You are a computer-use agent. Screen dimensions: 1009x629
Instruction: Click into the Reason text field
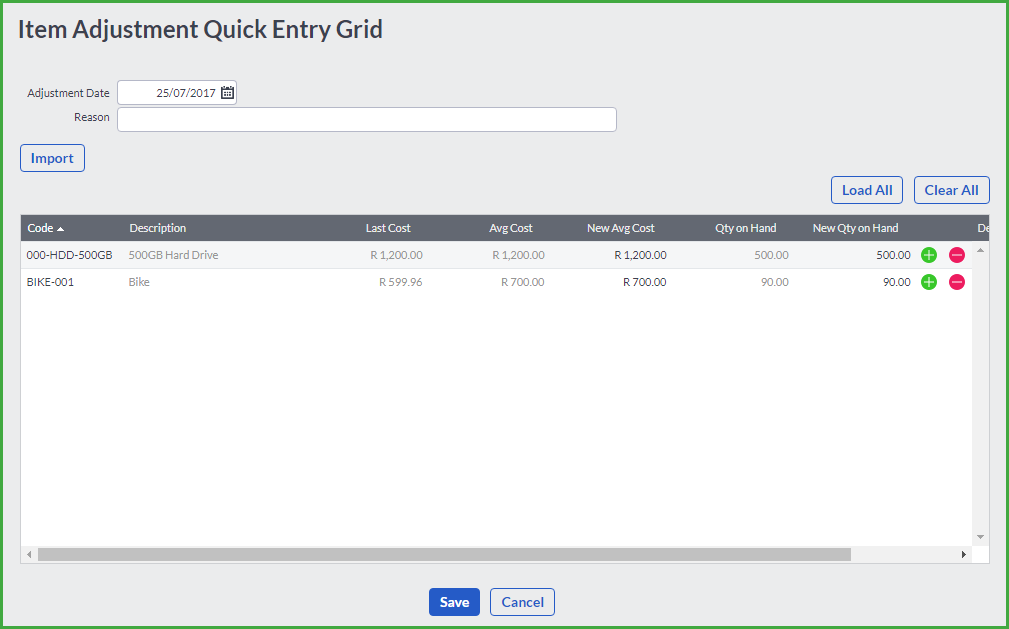pos(367,120)
